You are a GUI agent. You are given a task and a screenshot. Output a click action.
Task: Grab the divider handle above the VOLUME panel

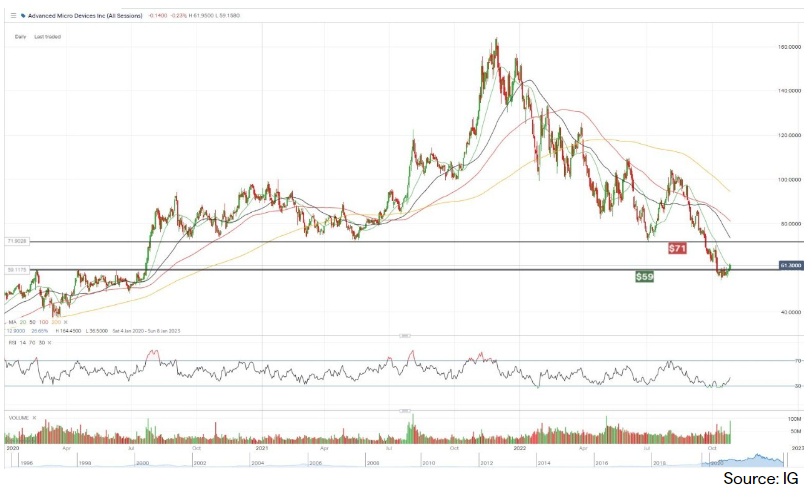point(404,411)
